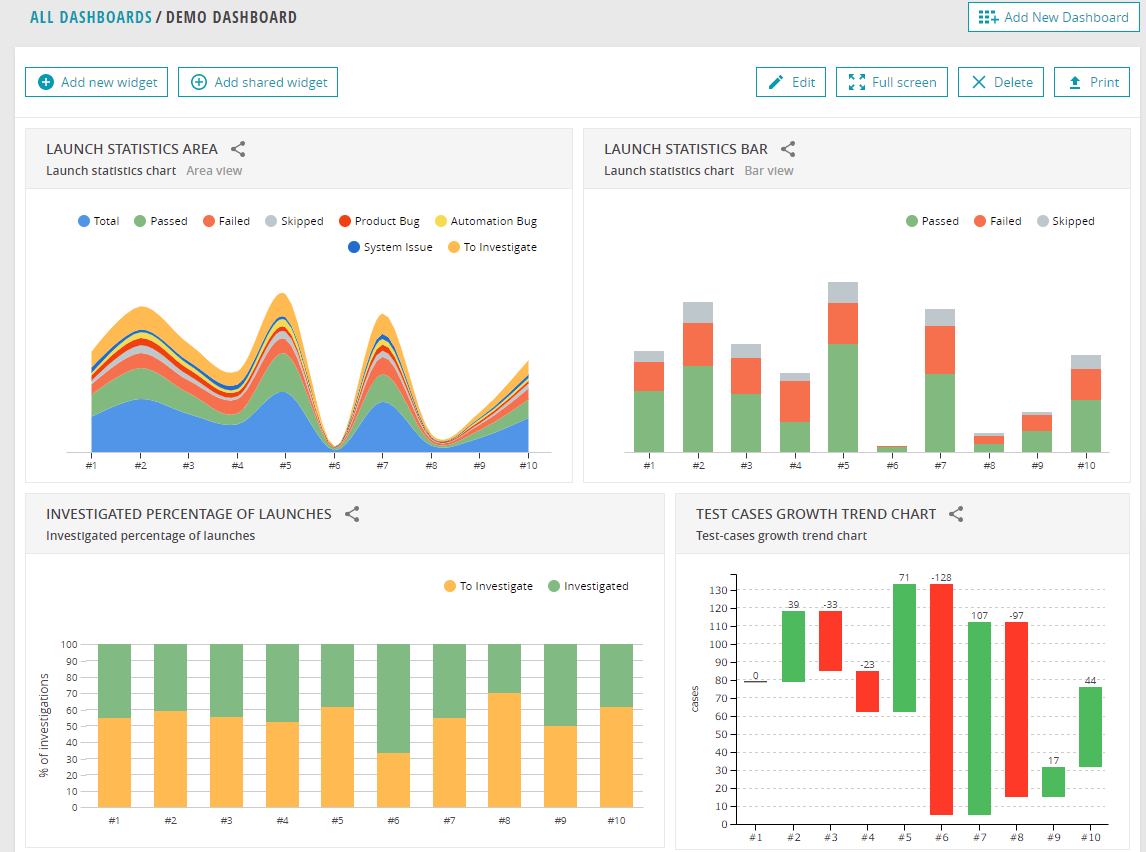Click Test-cases growth trend chart description
This screenshot has width=1146, height=852.
pyautogui.click(x=781, y=536)
